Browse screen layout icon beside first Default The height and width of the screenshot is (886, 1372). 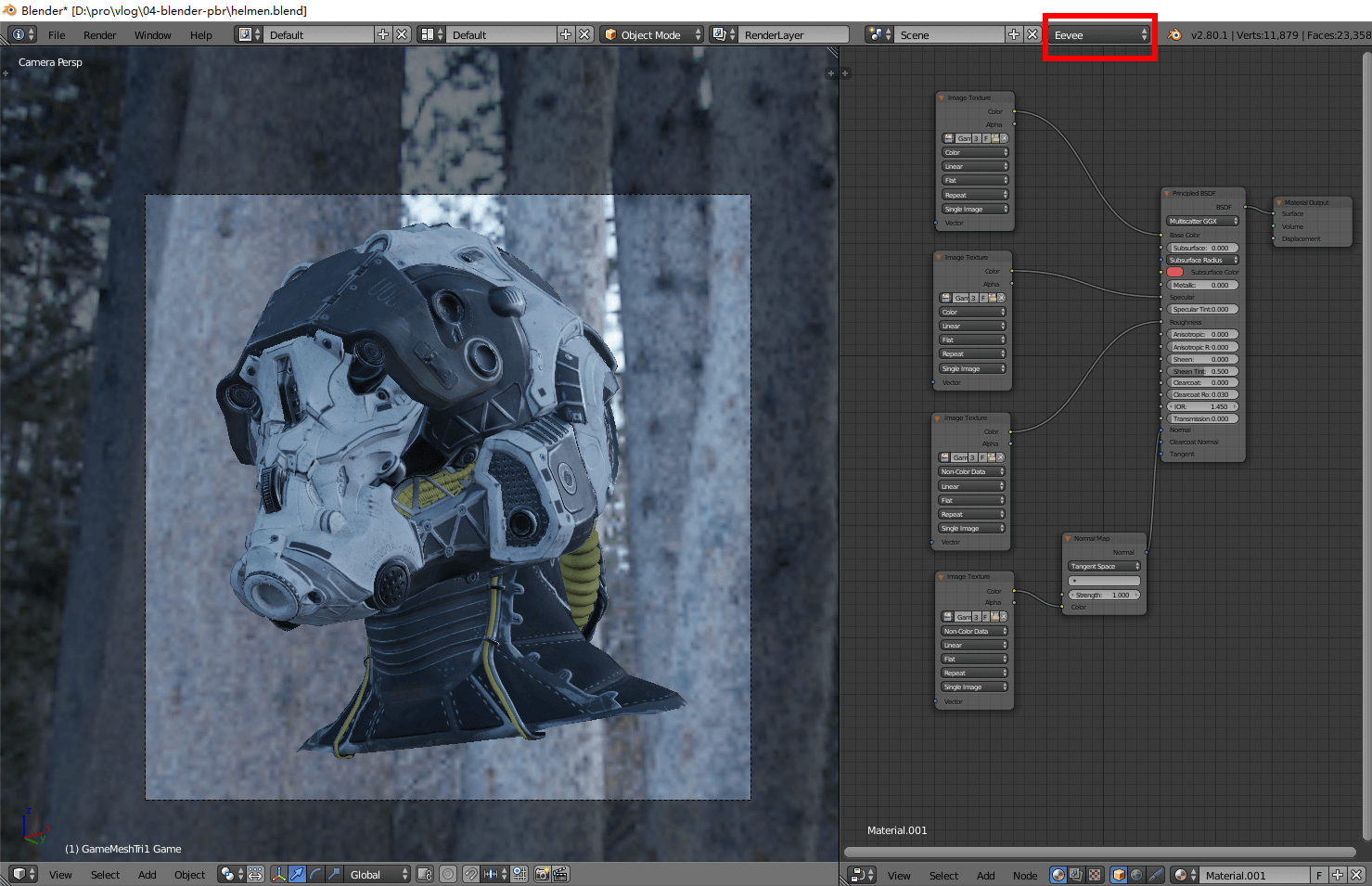(250, 34)
